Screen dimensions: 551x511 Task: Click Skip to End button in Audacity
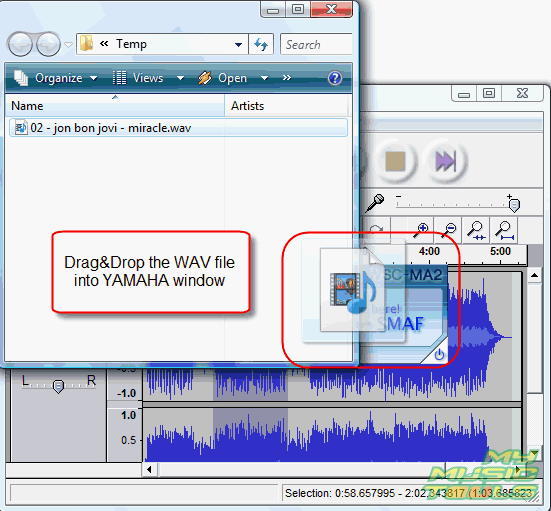(x=446, y=161)
